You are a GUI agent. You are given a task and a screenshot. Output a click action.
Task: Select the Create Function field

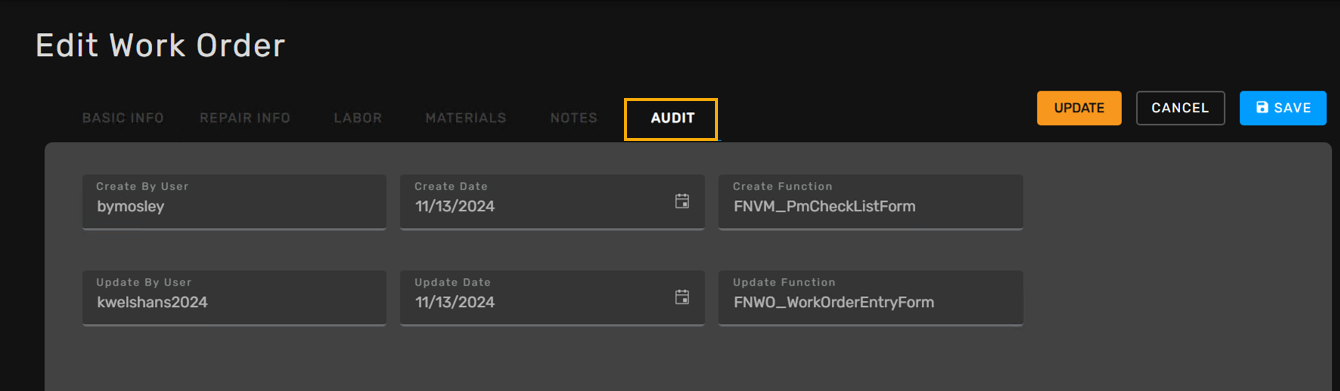870,202
